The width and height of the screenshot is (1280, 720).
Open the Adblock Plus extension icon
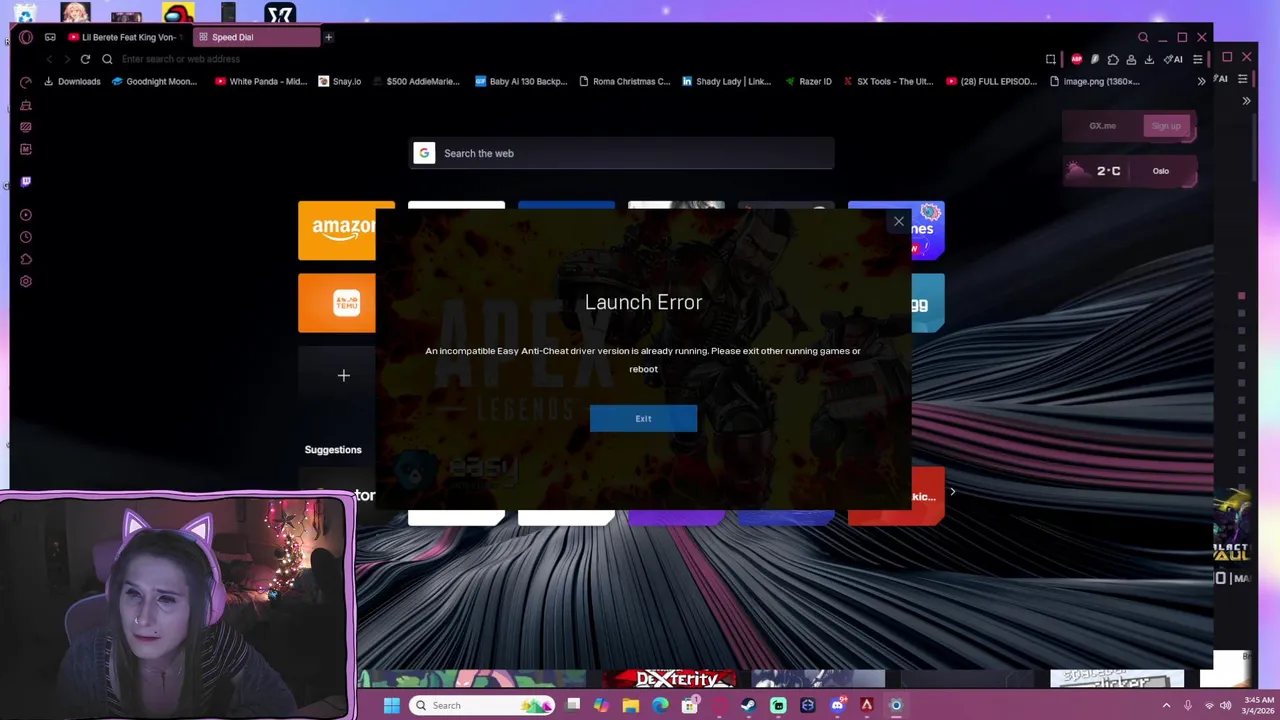tap(1077, 59)
